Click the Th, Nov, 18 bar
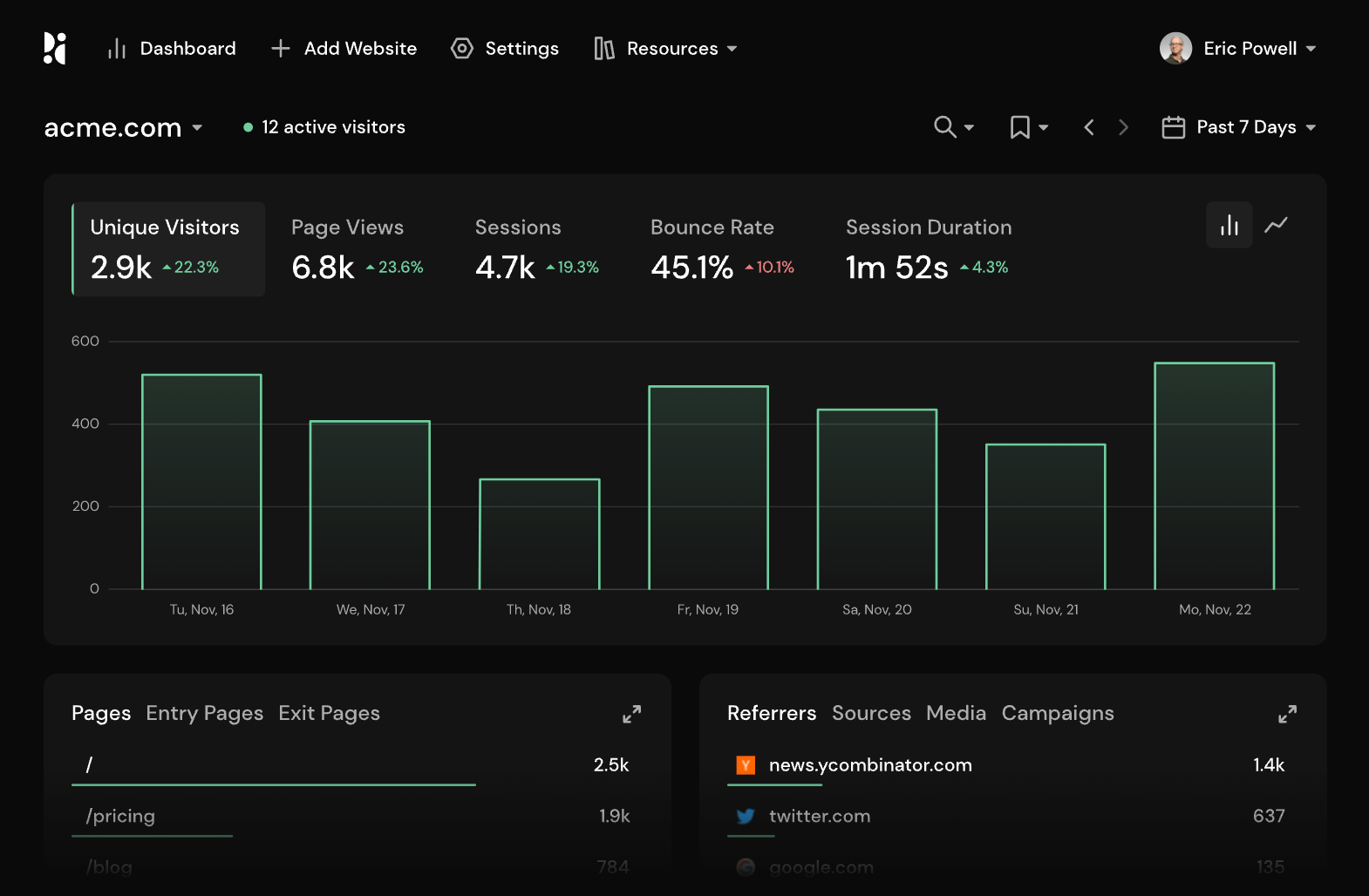Screen dimensions: 1369x896 point(540,534)
